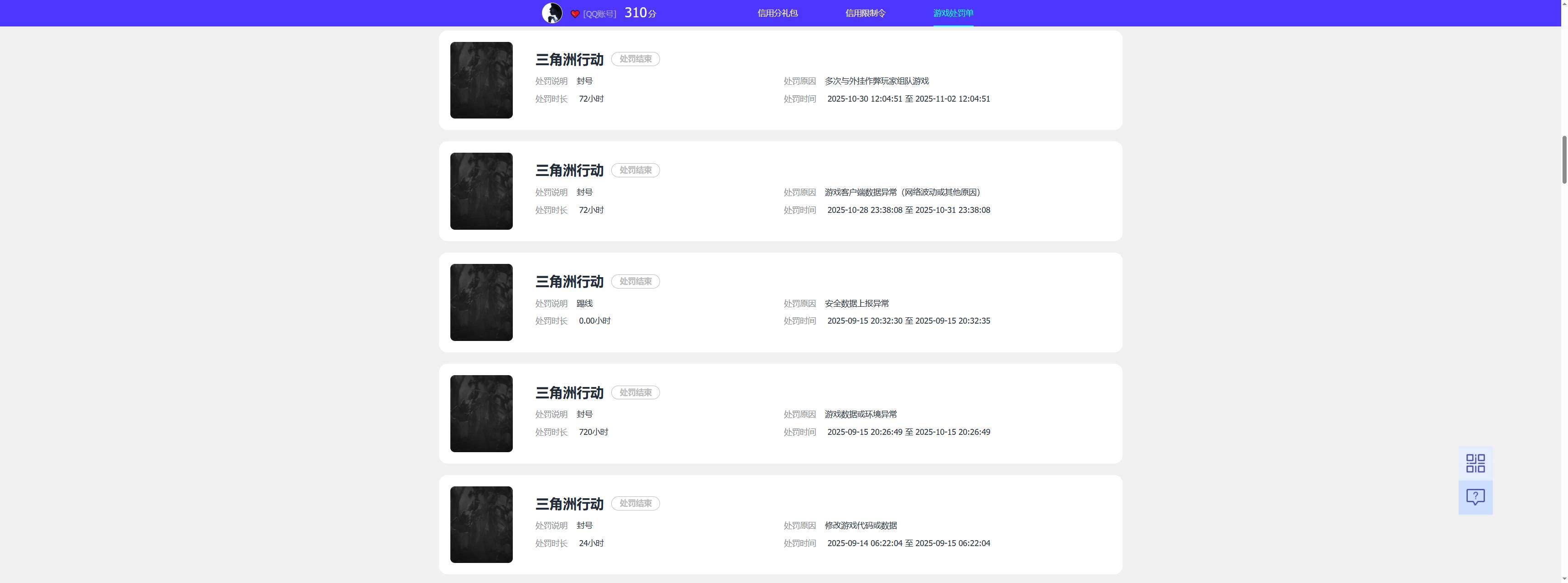Click the user avatar in the header

point(552,13)
